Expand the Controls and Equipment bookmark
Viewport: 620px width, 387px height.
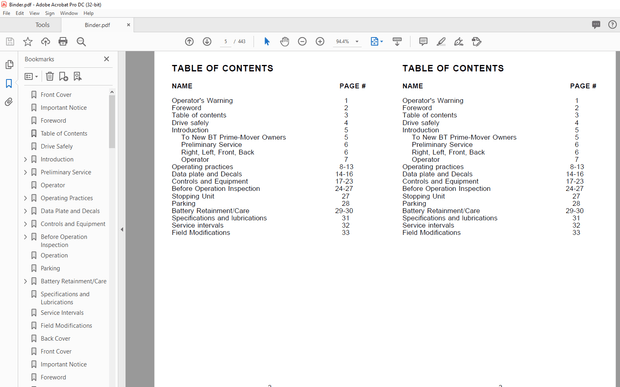[25, 224]
